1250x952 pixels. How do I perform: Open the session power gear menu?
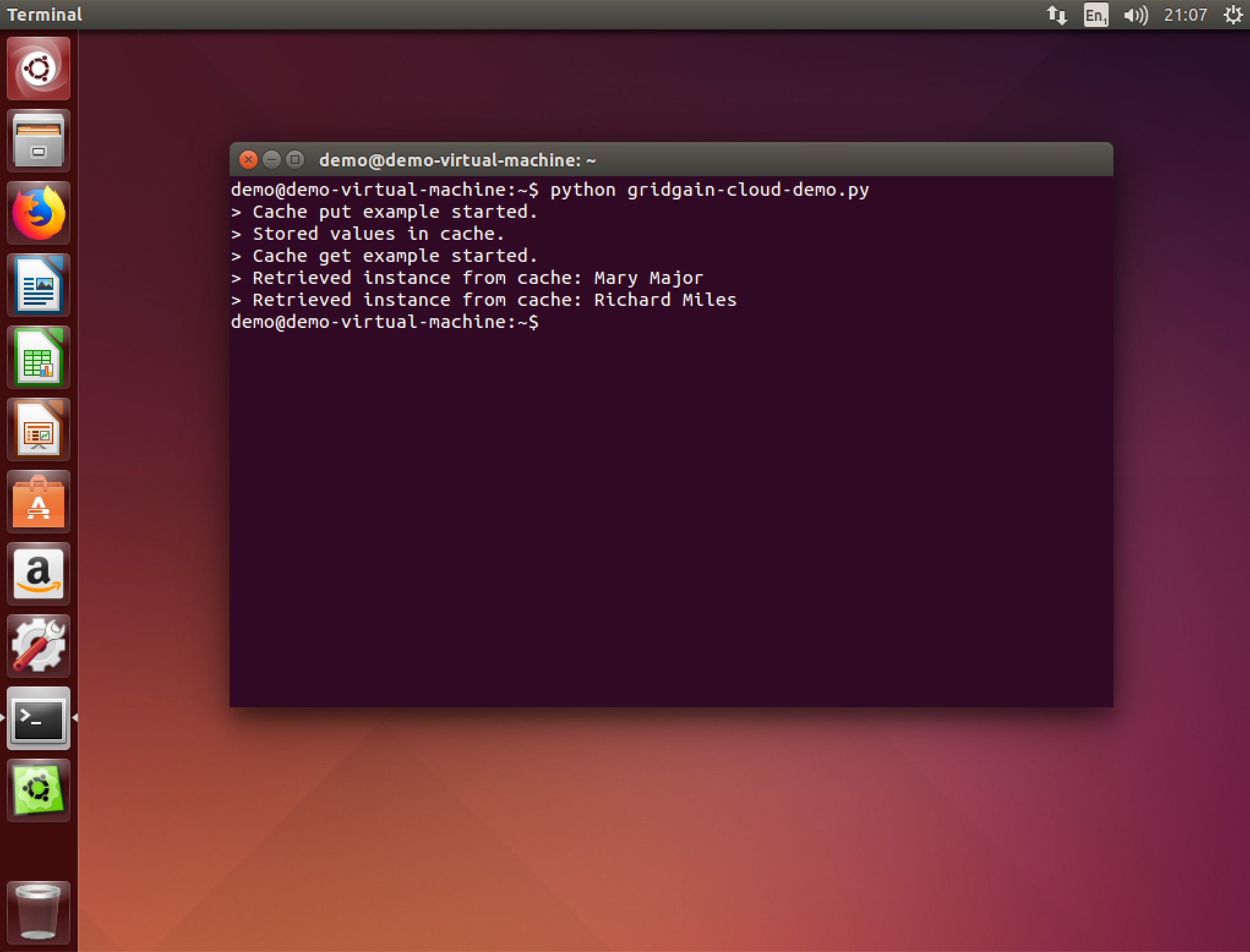pos(1233,15)
